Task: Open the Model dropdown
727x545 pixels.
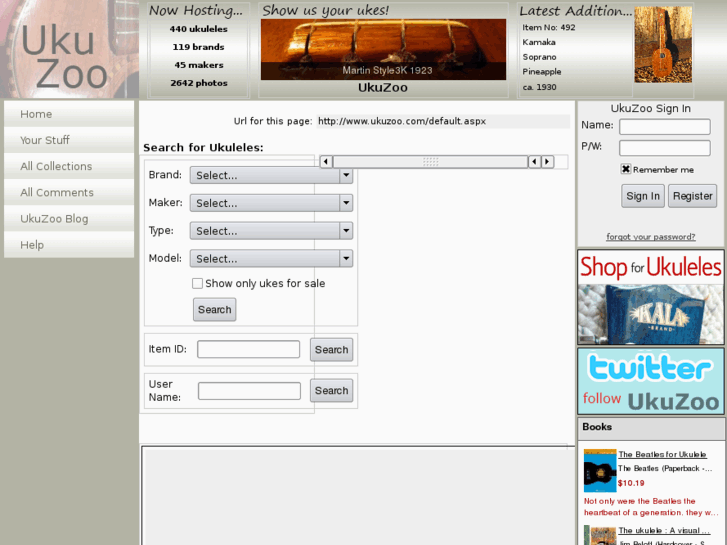Action: pyautogui.click(x=271, y=259)
